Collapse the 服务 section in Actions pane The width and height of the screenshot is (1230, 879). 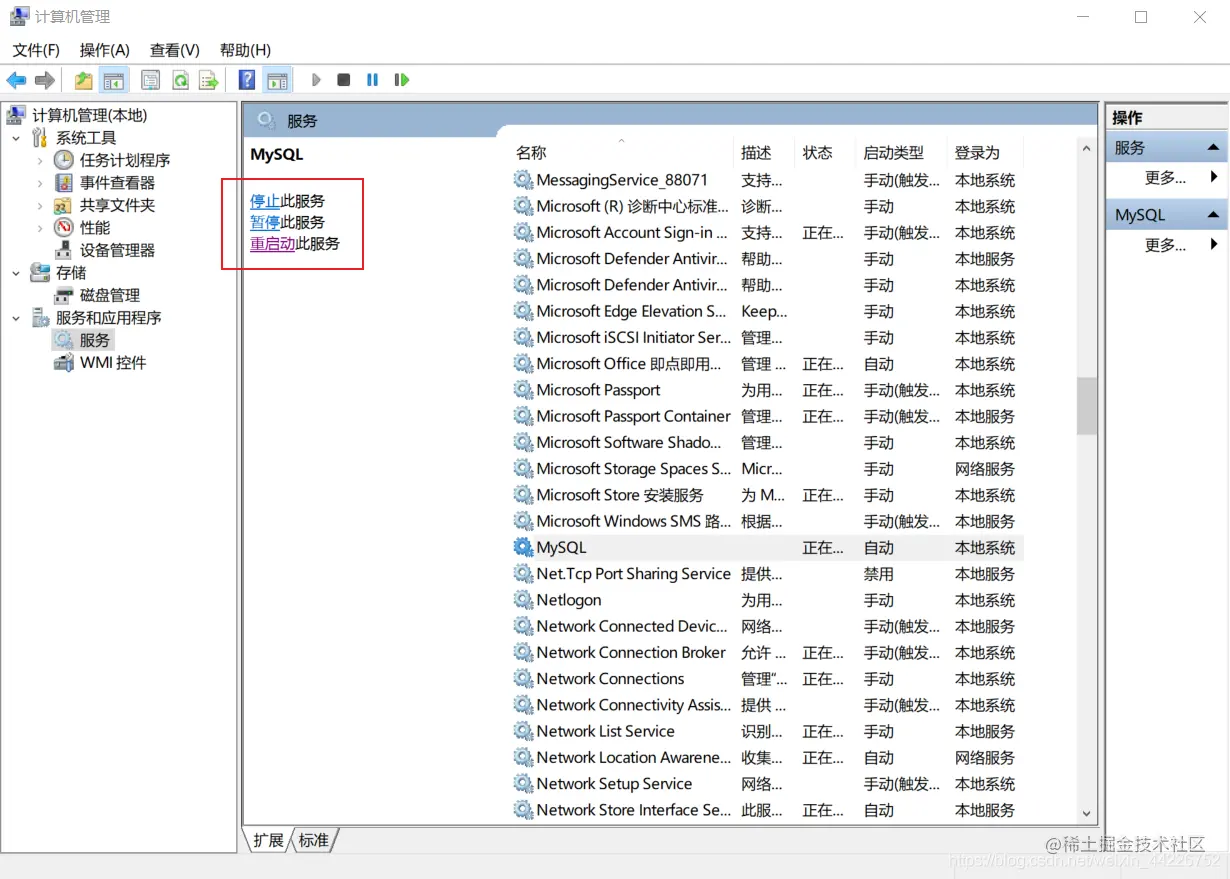click(x=1213, y=147)
